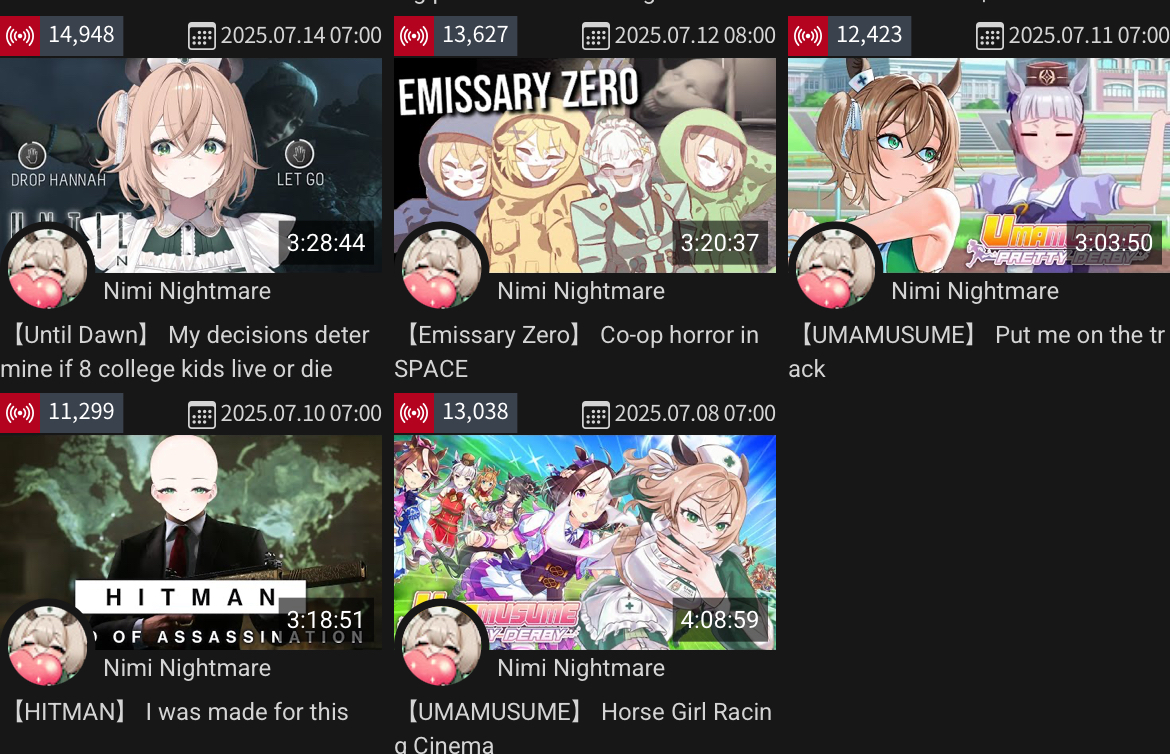The height and width of the screenshot is (754, 1170).
Task: Click the live icon beside 12,423 viewers
Action: point(807,36)
